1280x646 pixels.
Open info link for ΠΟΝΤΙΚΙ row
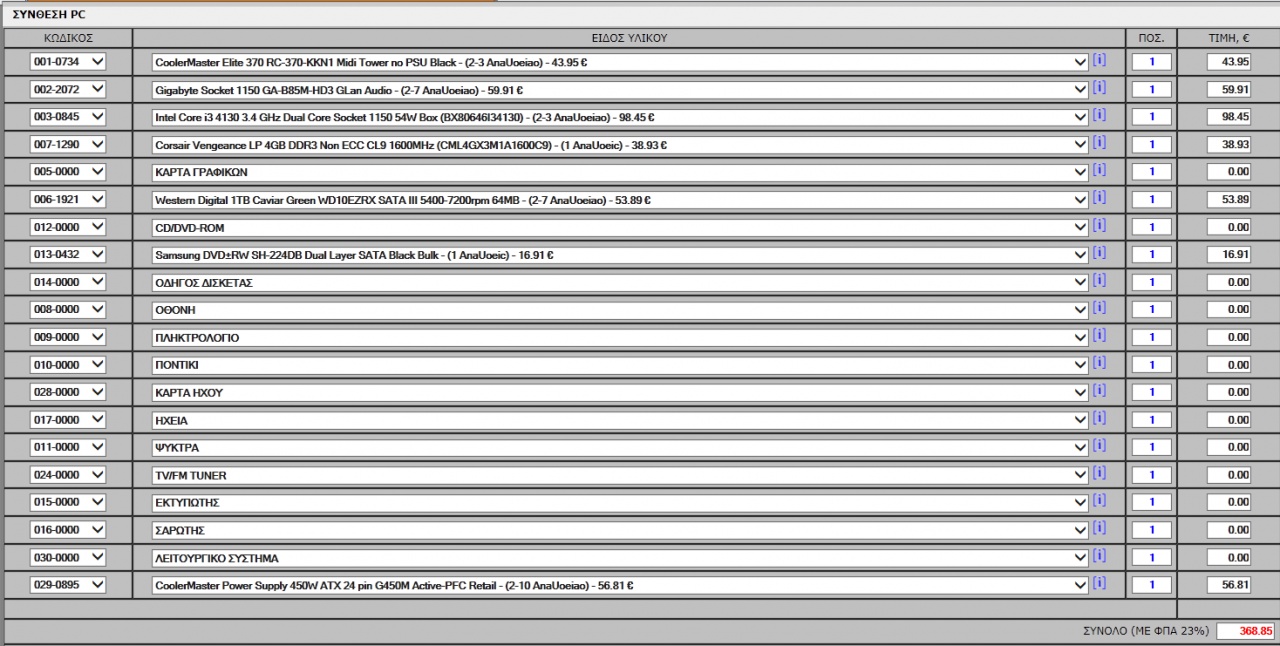1099,363
